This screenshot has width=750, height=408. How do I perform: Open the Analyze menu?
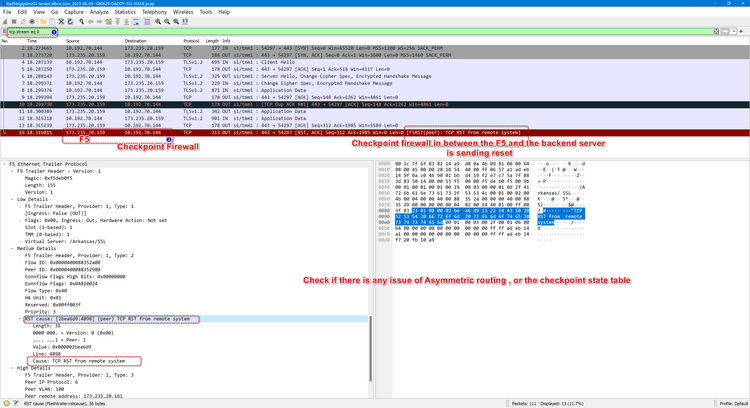coord(99,12)
